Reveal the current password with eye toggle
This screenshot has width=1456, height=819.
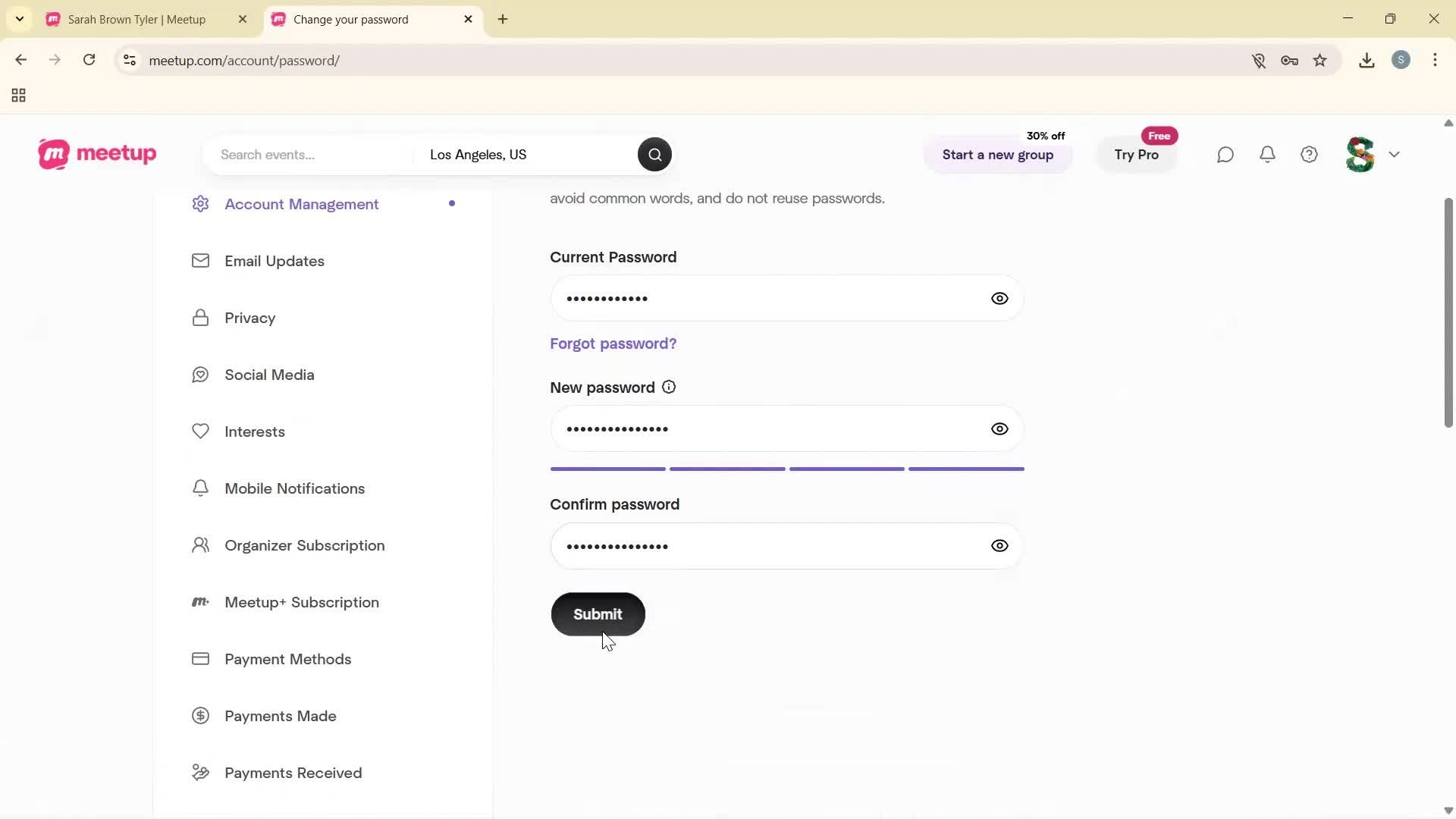(999, 298)
